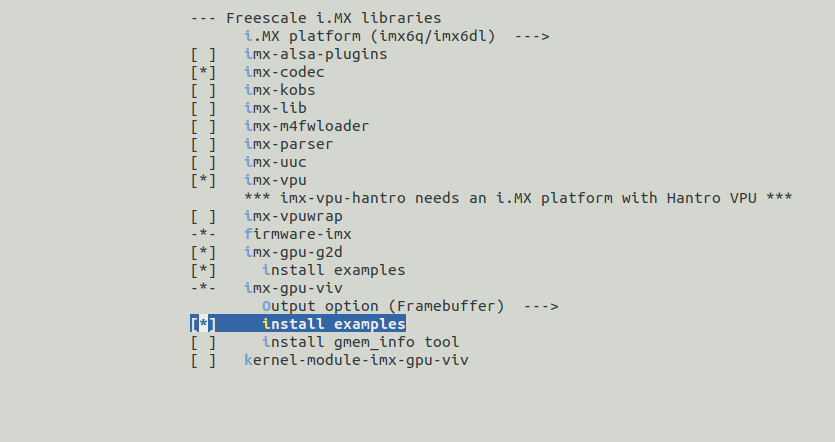Screen dimensions: 835x442
Task: Check the imx-parser option box
Action: [x=203, y=144]
